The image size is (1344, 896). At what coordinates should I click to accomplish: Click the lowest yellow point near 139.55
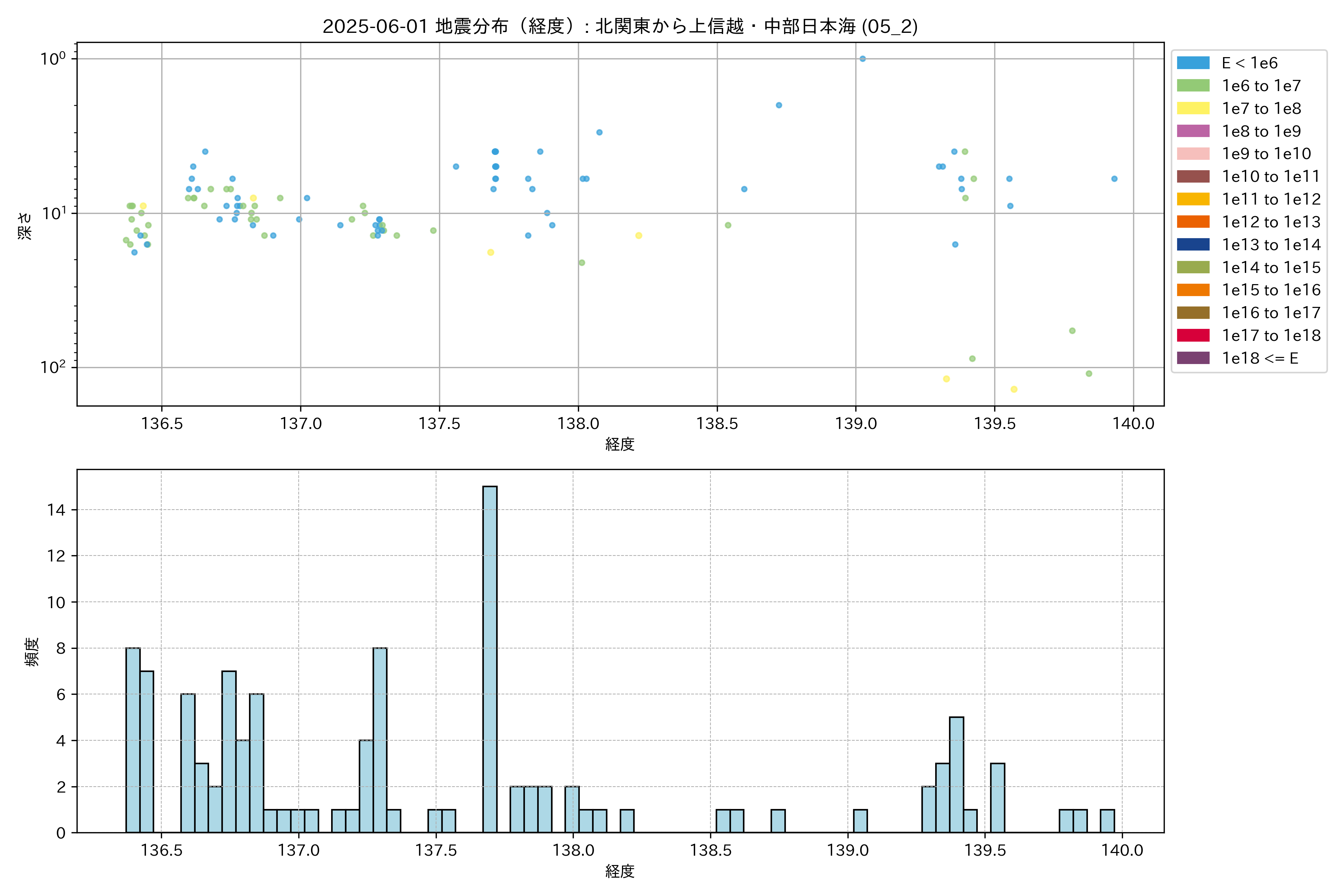tap(1014, 389)
